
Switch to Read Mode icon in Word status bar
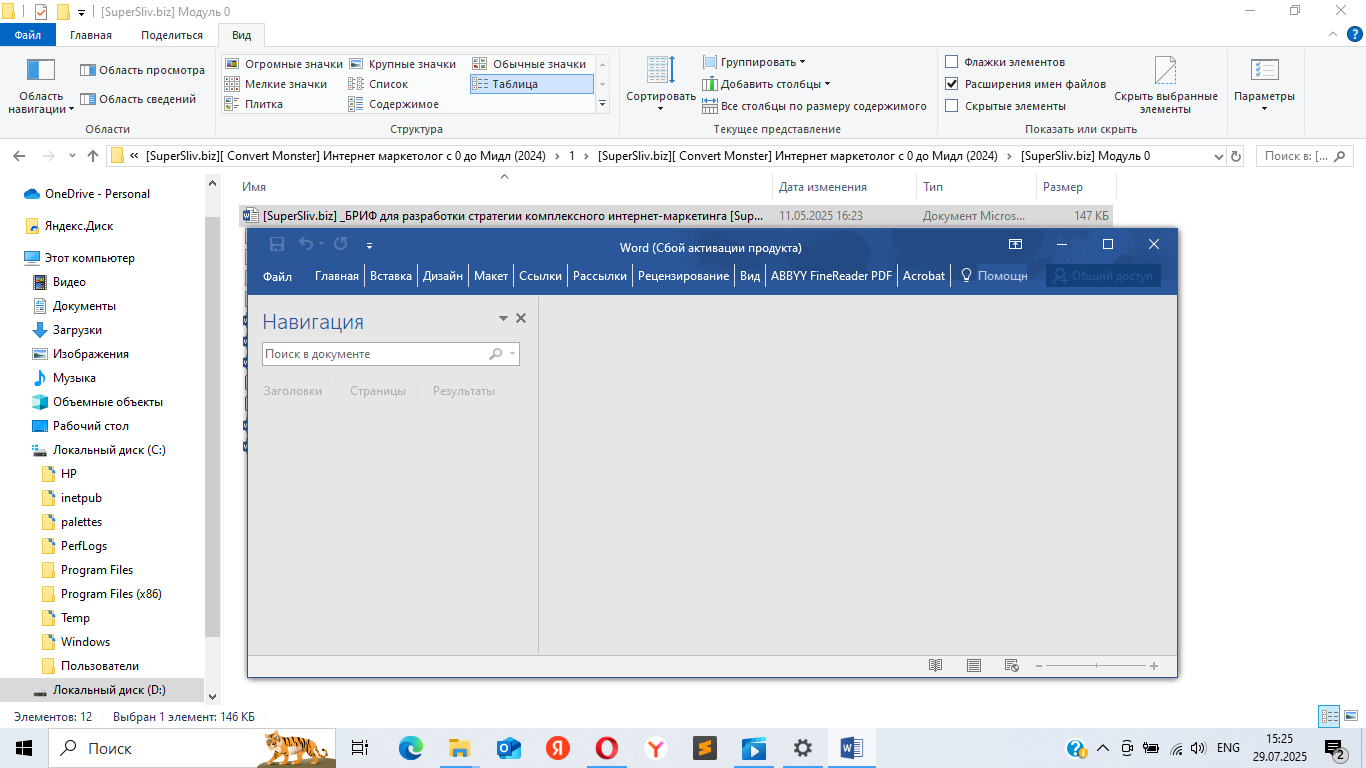[x=936, y=666]
